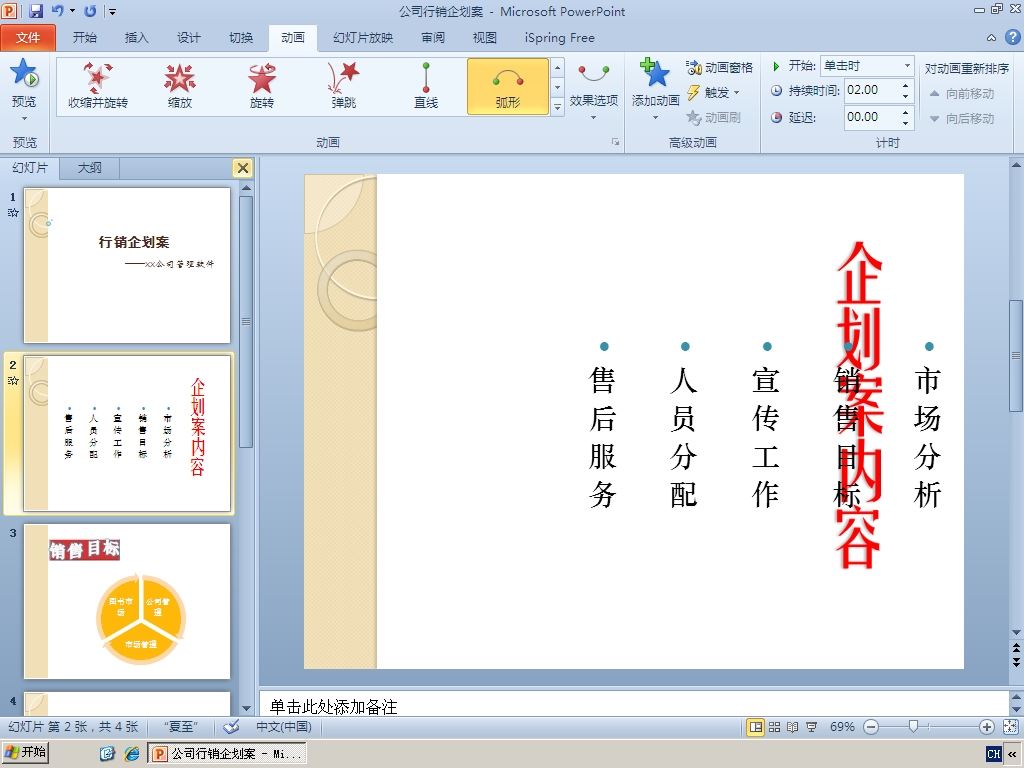Click the 中文(中国) language indicator
This screenshot has width=1024, height=768.
tap(283, 727)
